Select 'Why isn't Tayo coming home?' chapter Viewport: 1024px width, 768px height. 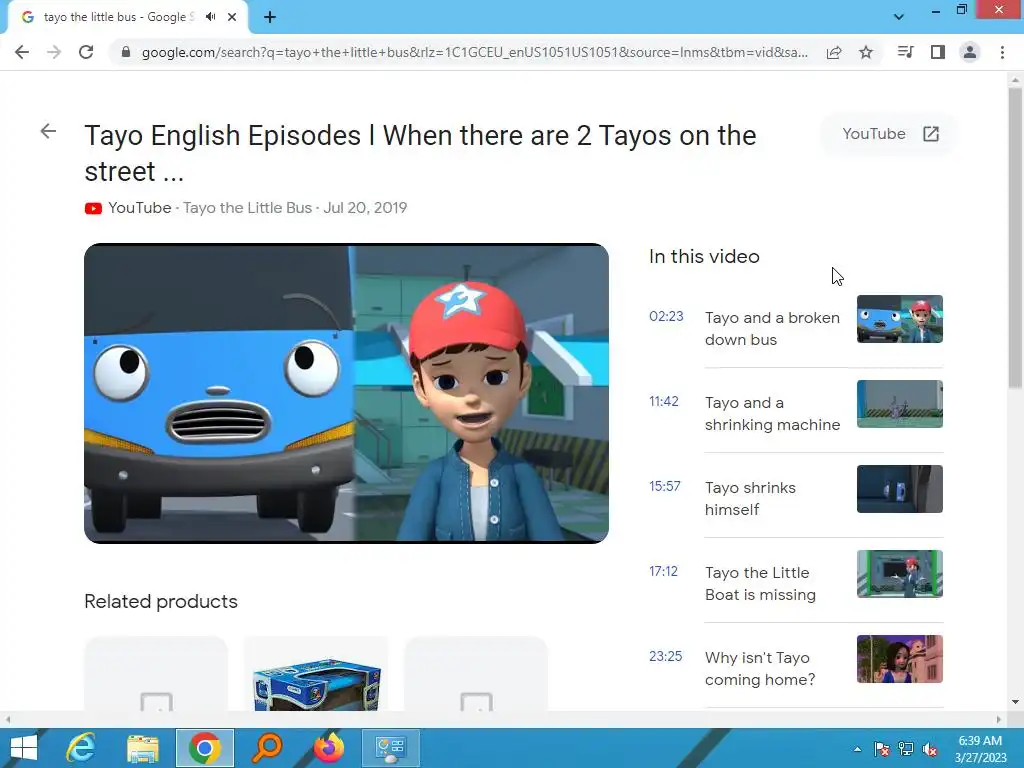(x=760, y=668)
